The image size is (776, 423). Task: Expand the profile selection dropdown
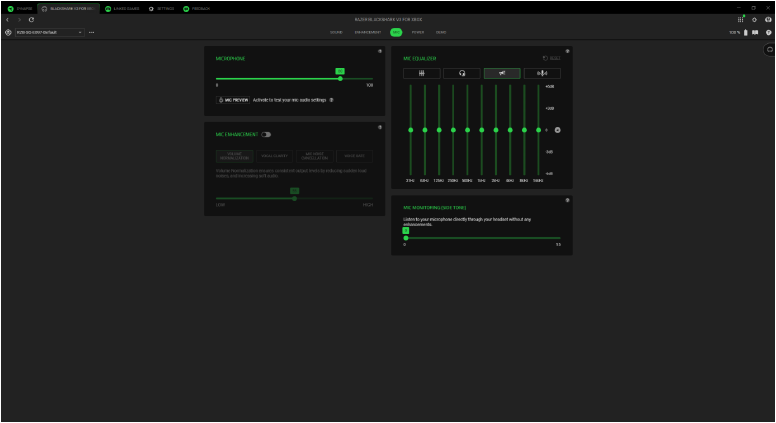[49, 32]
